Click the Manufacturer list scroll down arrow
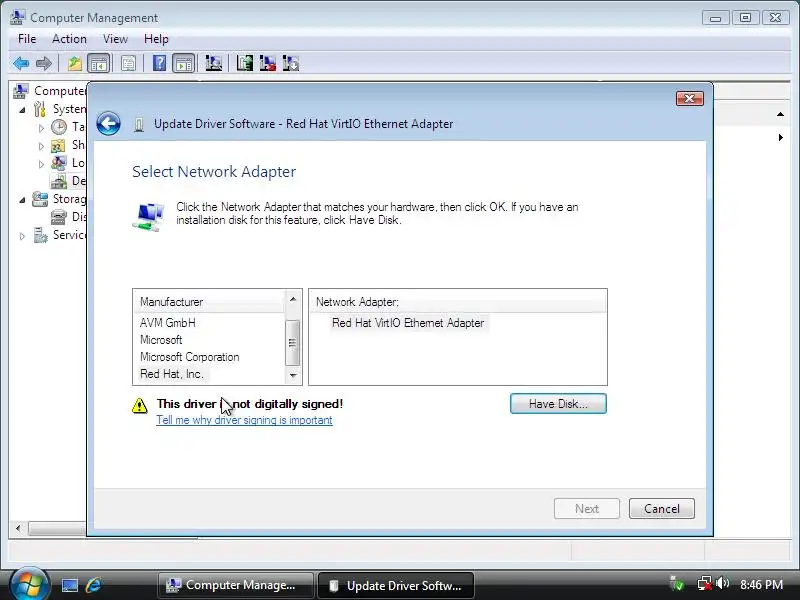 click(x=293, y=376)
